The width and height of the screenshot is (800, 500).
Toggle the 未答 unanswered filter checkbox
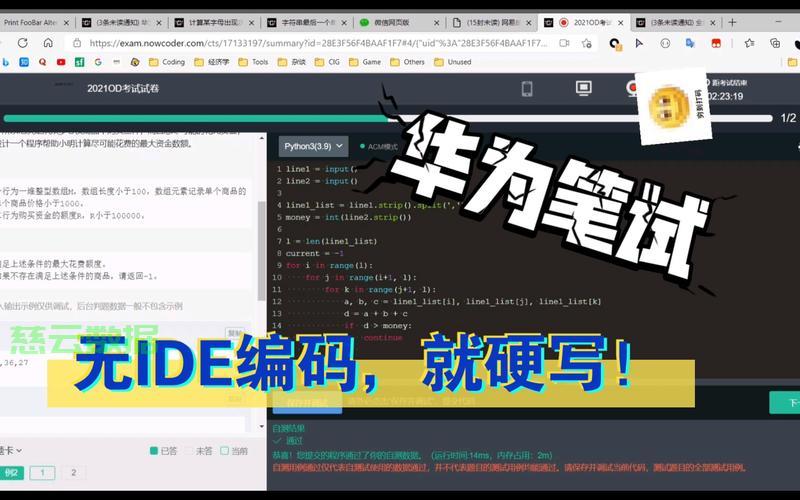coord(189,451)
